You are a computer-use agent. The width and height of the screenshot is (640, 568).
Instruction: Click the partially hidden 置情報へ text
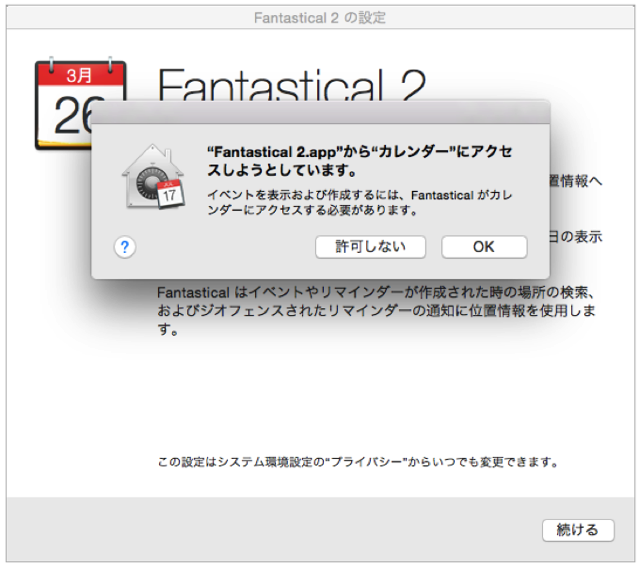point(575,181)
